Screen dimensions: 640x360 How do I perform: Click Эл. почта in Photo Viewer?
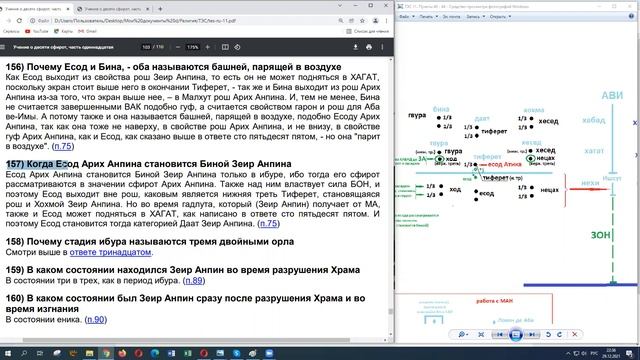pos(451,17)
